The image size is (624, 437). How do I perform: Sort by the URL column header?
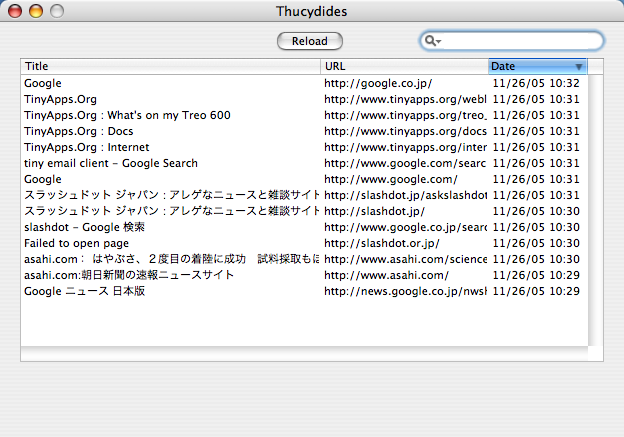tap(404, 66)
